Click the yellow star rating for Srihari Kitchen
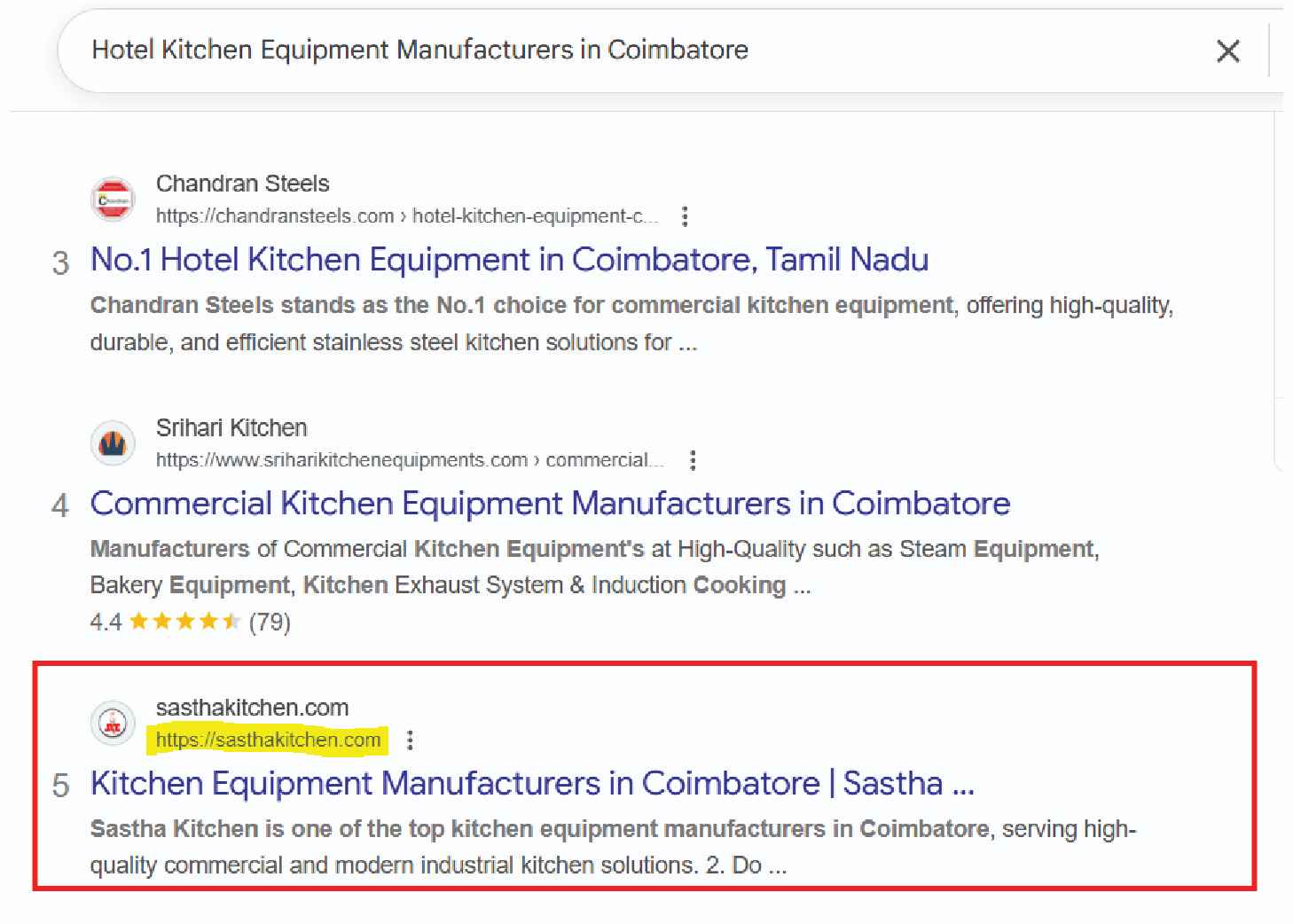This screenshot has height=924, width=1293. (184, 622)
